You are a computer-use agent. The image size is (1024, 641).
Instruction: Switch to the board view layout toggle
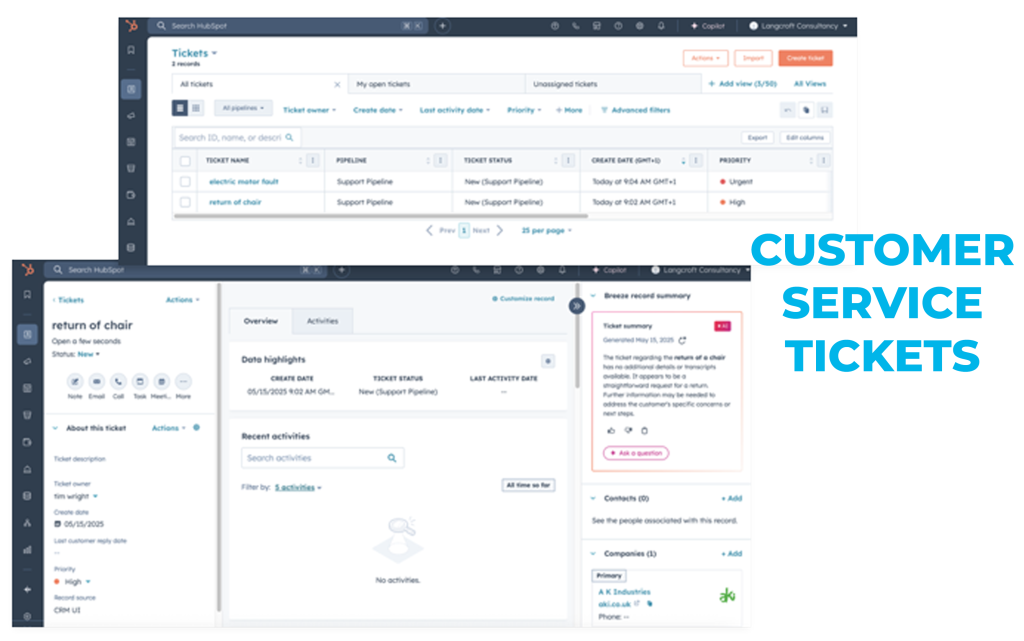click(196, 108)
